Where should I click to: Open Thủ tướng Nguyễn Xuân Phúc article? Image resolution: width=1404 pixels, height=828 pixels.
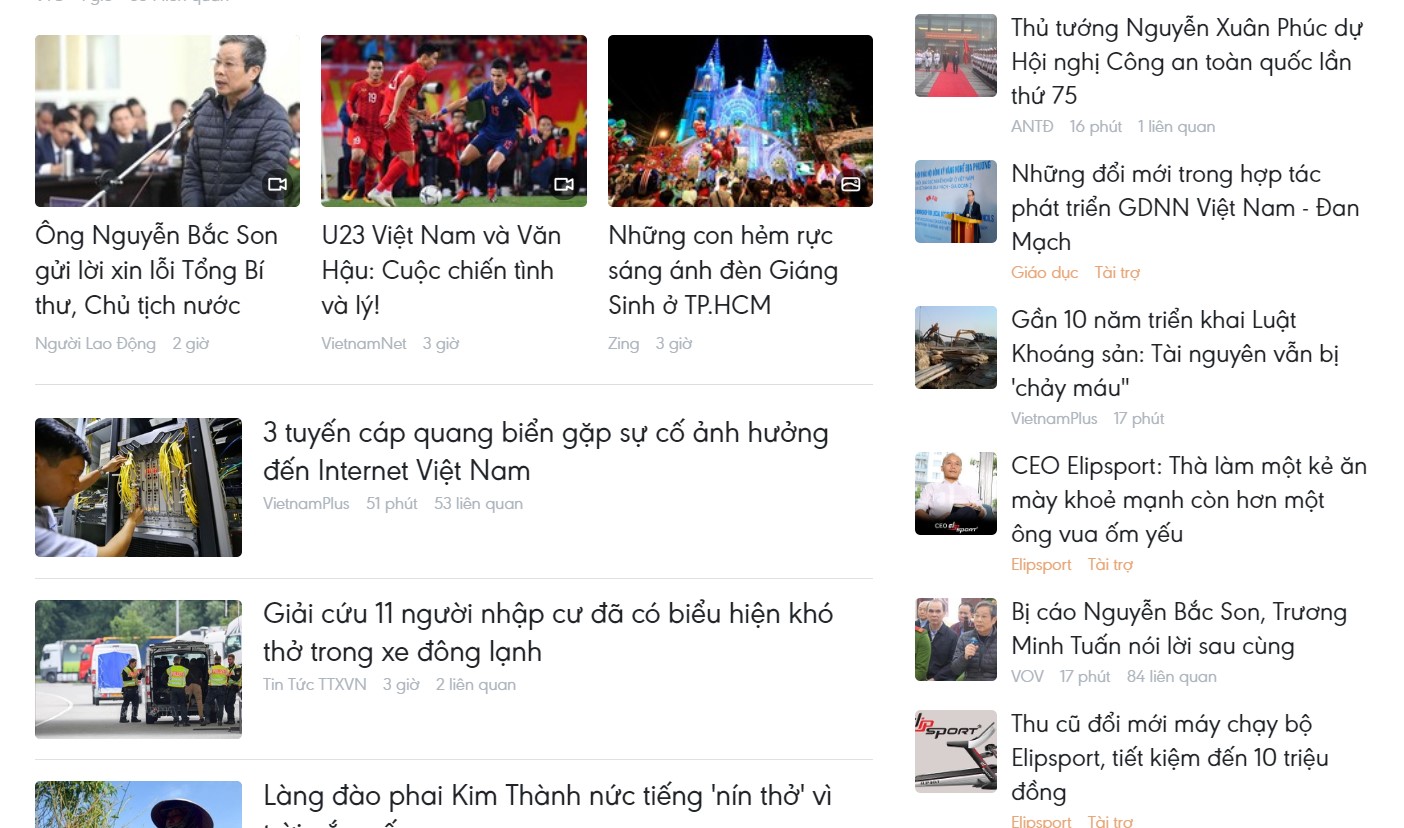click(x=1187, y=62)
